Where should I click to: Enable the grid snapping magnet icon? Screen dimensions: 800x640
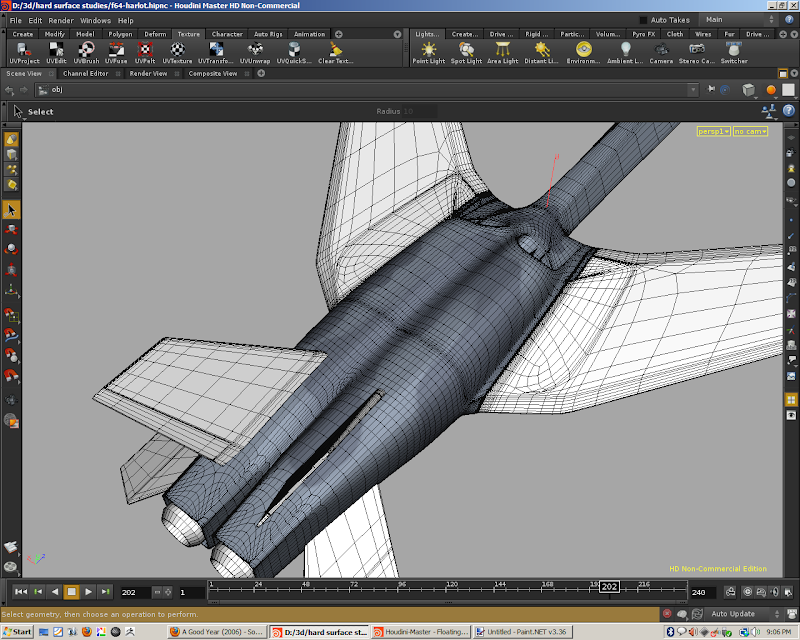point(11,316)
